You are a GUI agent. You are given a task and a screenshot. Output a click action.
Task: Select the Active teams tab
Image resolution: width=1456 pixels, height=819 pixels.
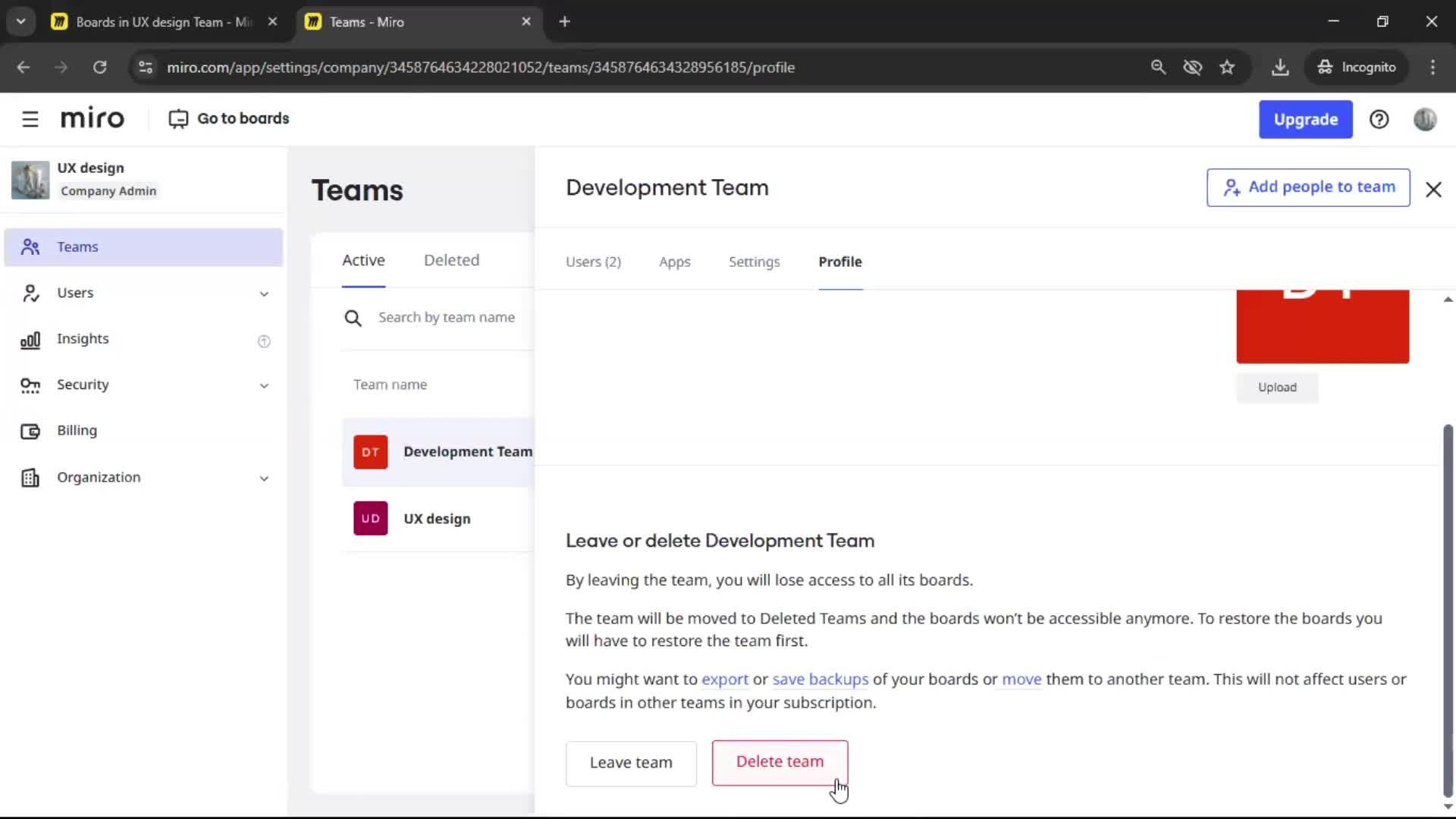click(x=363, y=260)
